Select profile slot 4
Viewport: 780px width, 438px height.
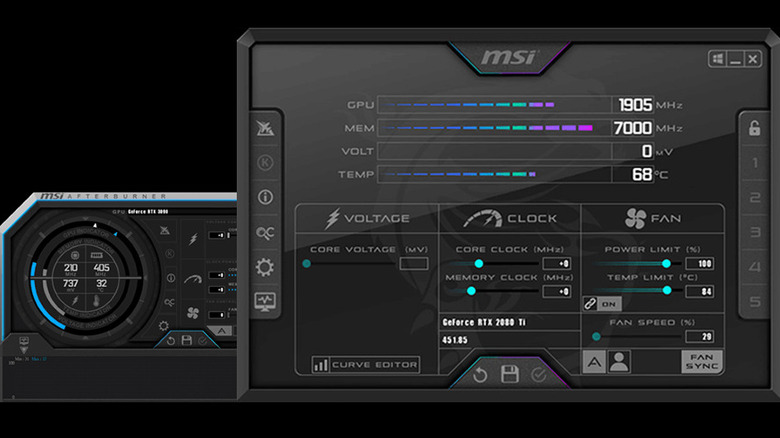(755, 267)
